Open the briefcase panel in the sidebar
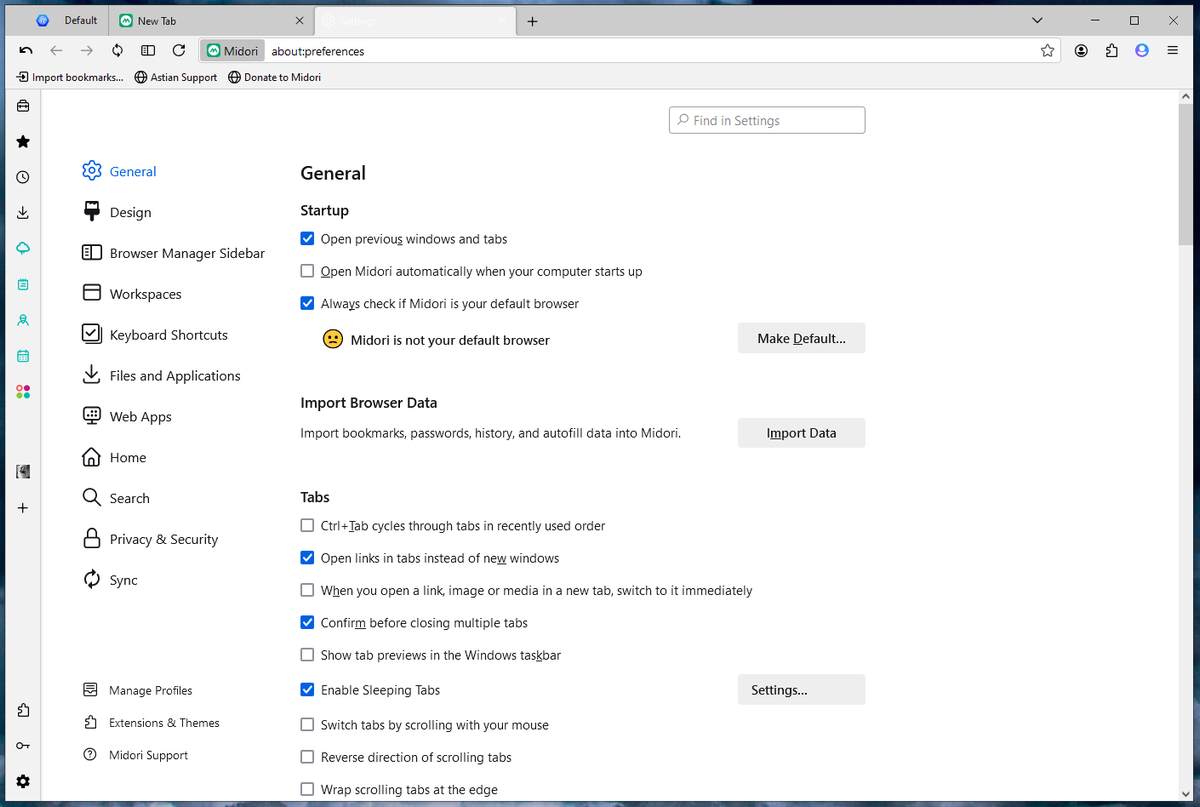This screenshot has height=807, width=1200. (x=23, y=106)
